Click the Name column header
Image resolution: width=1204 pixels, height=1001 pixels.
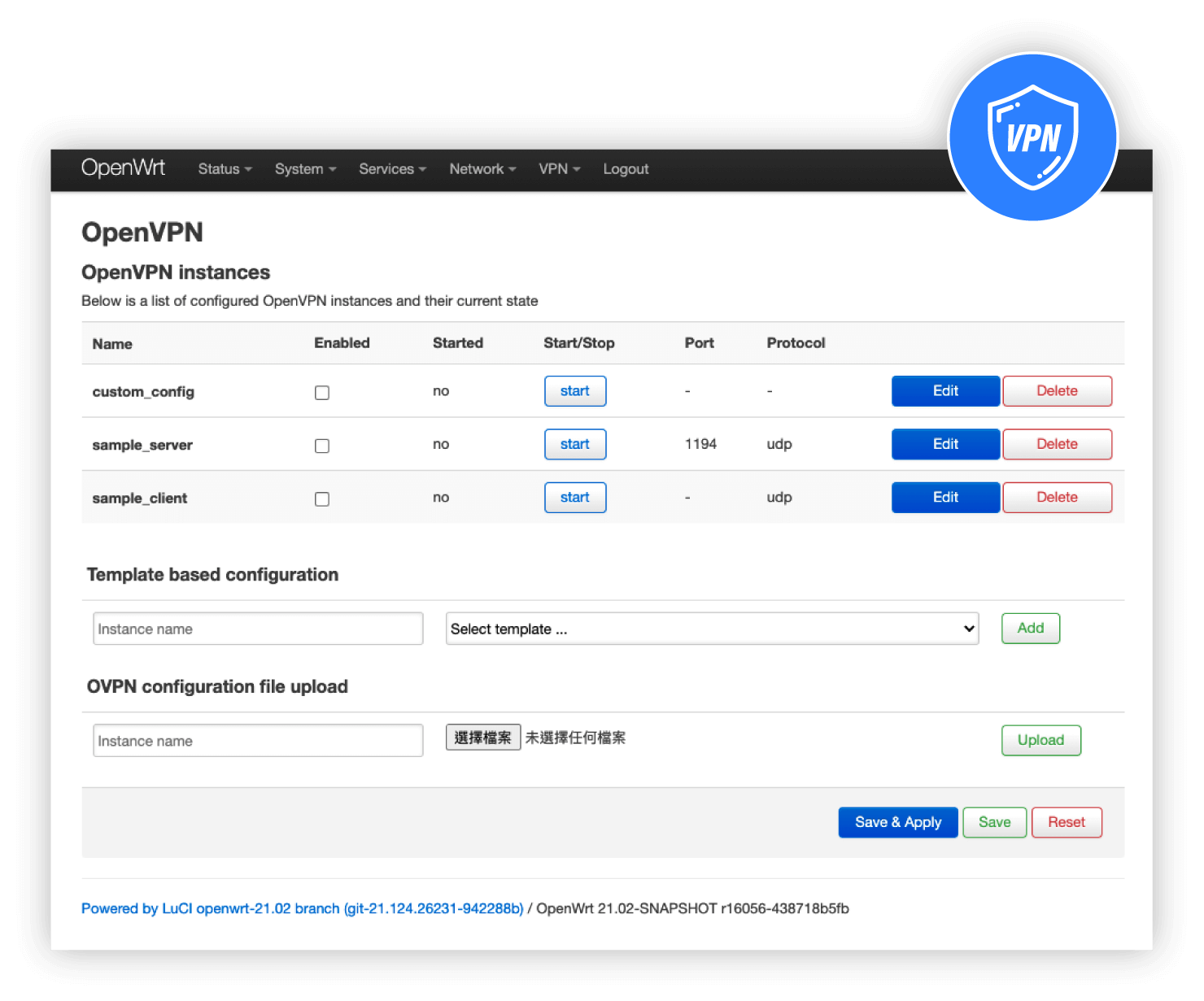click(x=112, y=344)
